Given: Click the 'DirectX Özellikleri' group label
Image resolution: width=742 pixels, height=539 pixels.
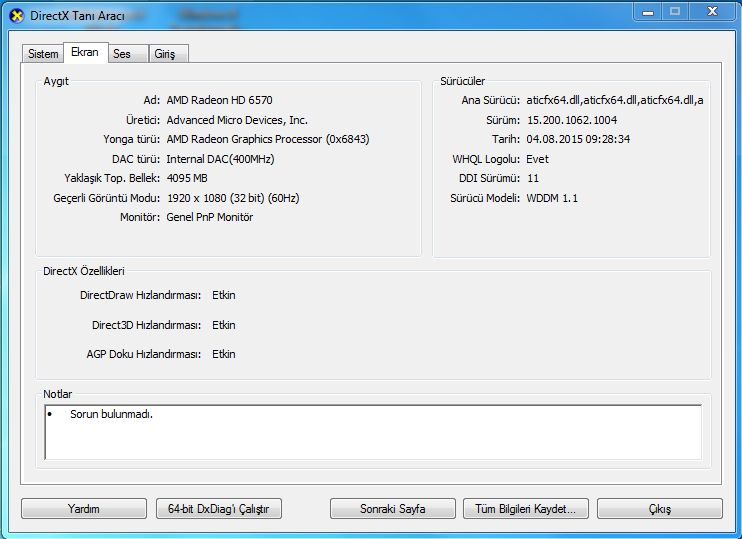Looking at the screenshot, I should pyautogui.click(x=84, y=271).
